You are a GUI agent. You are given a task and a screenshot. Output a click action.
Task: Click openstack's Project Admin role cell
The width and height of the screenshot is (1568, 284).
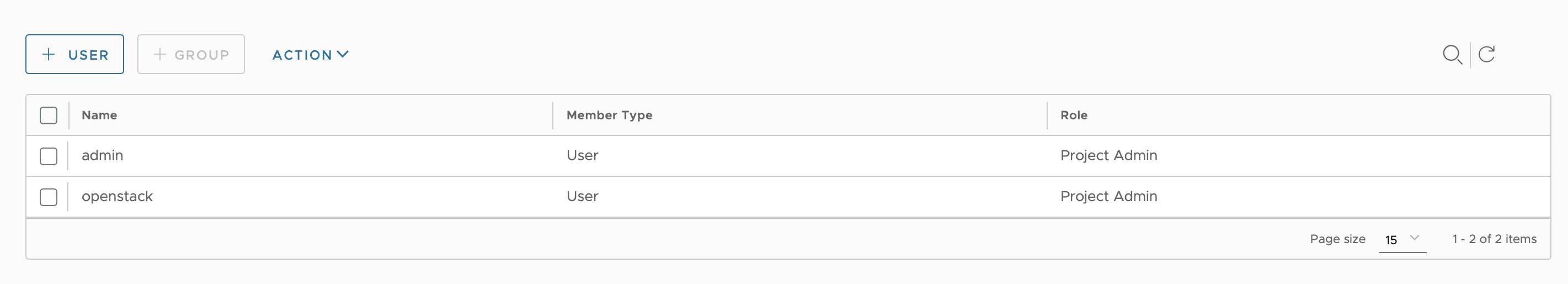1108,196
